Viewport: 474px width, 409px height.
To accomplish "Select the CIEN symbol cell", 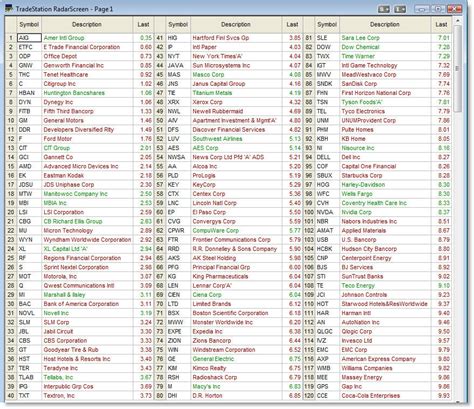I will tap(178, 295).
